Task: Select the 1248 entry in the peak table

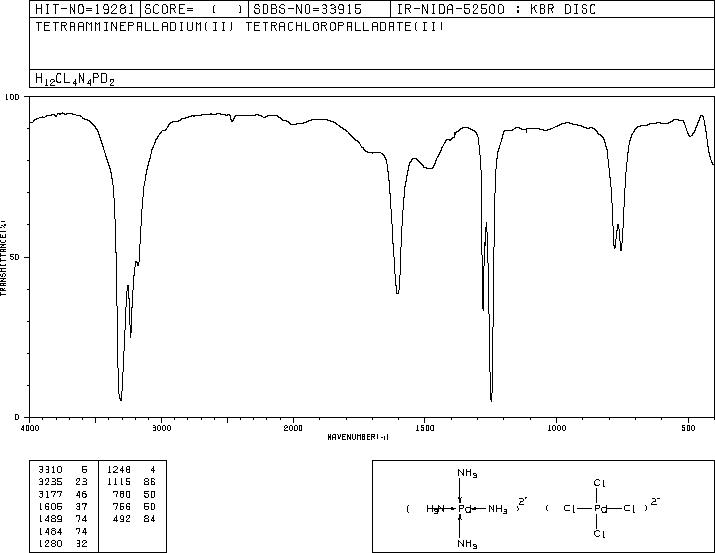Action: click(119, 470)
